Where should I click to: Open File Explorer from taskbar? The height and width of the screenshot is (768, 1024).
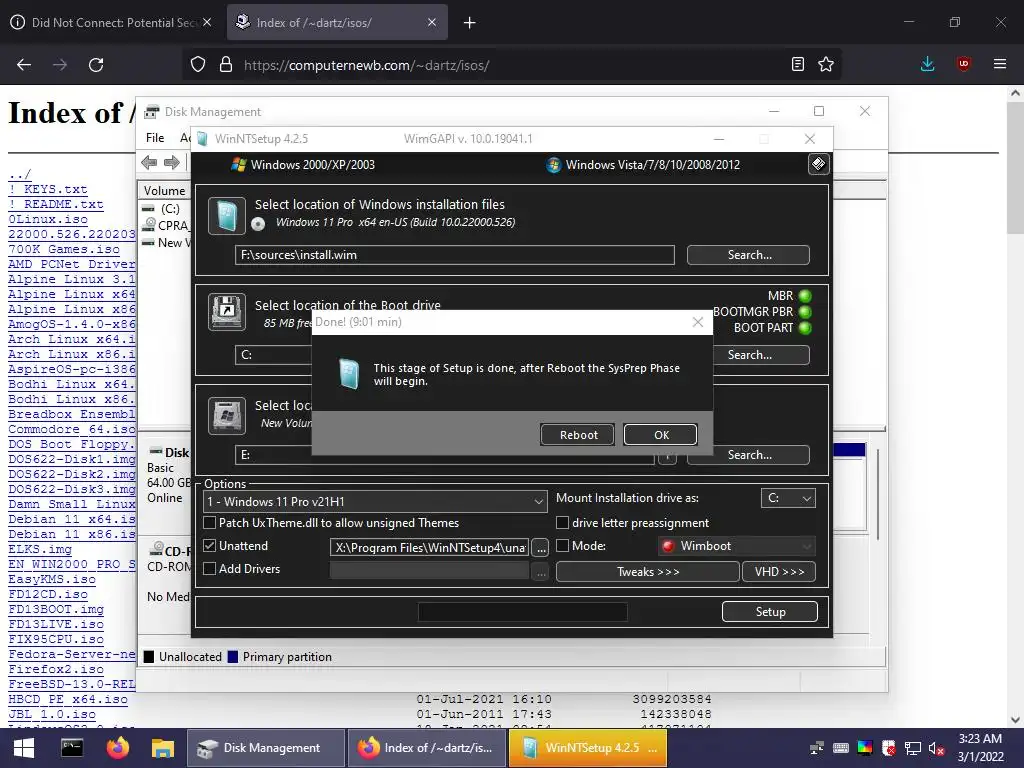[x=163, y=748]
